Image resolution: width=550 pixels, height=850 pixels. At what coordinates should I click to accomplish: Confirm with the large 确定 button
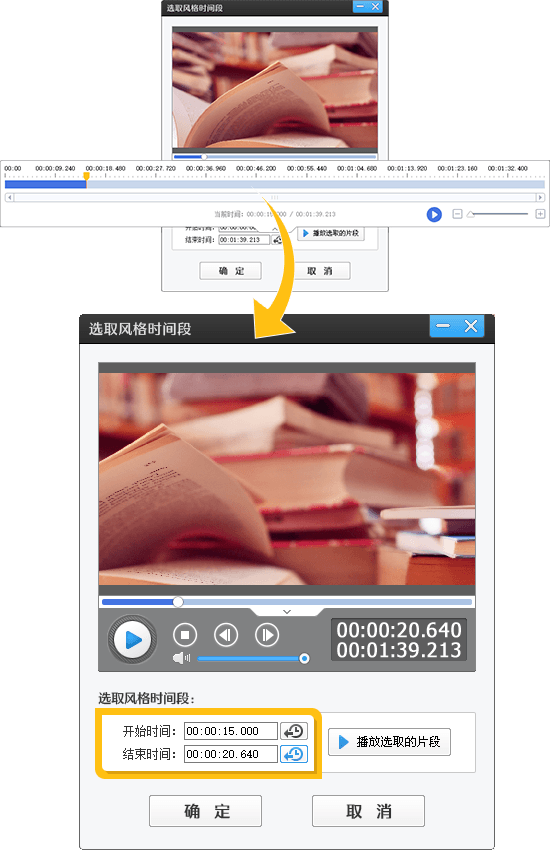point(205,811)
